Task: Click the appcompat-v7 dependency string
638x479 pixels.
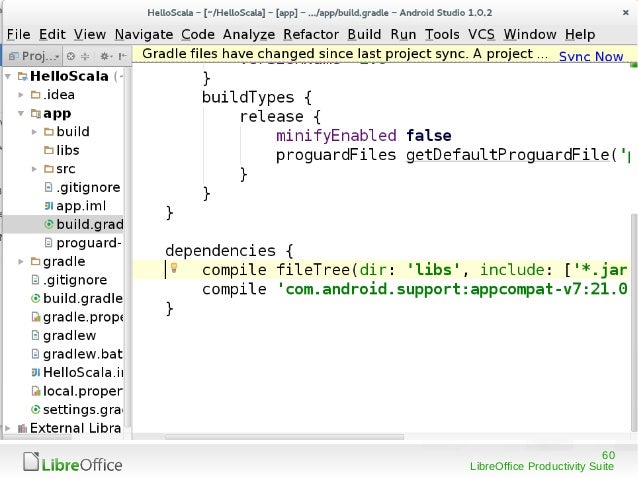Action: [452, 289]
